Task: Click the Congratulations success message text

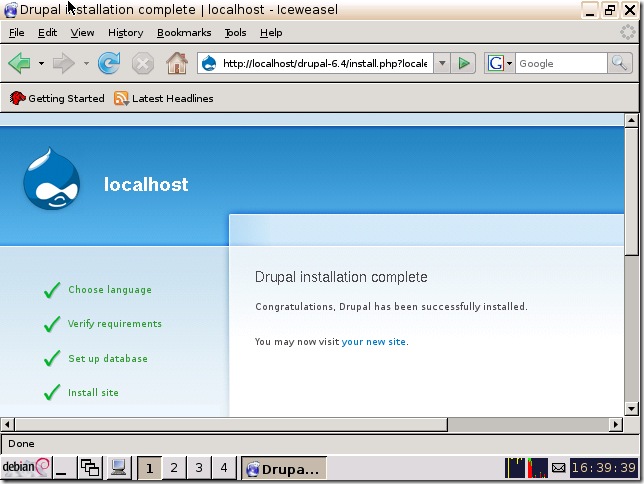Action: tap(391, 307)
